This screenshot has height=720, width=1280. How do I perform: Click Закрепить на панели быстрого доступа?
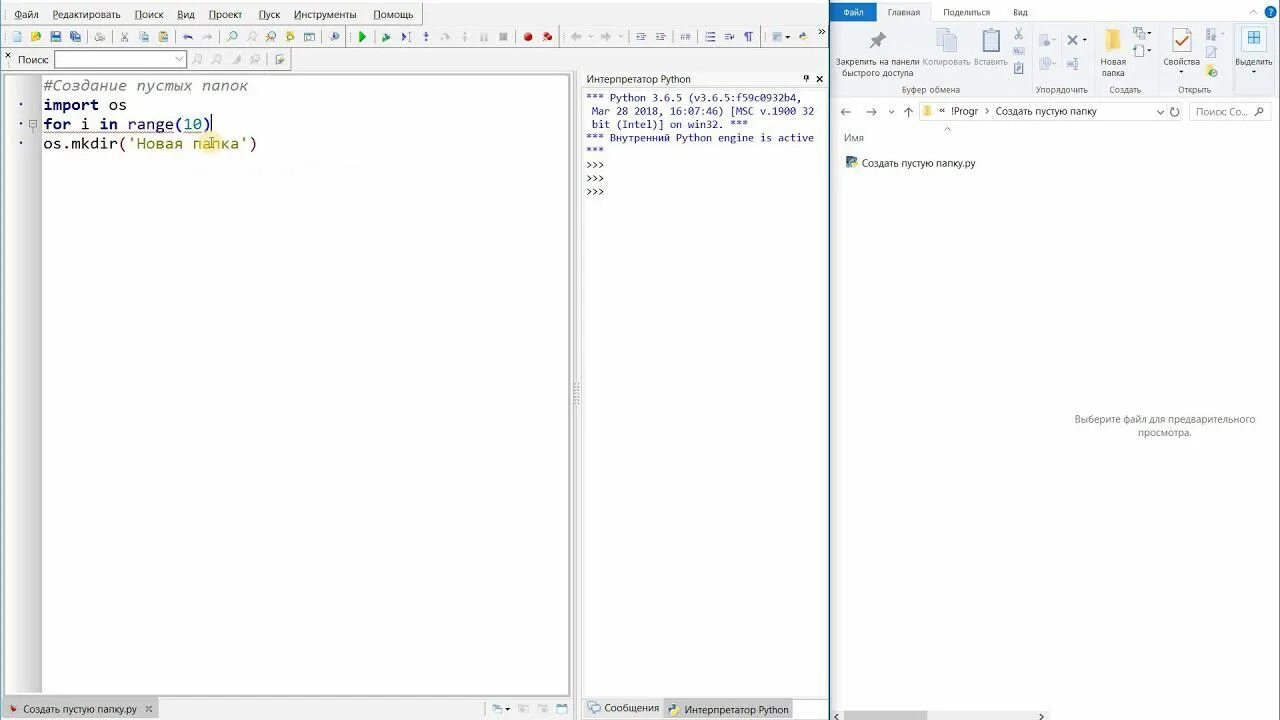point(877,54)
